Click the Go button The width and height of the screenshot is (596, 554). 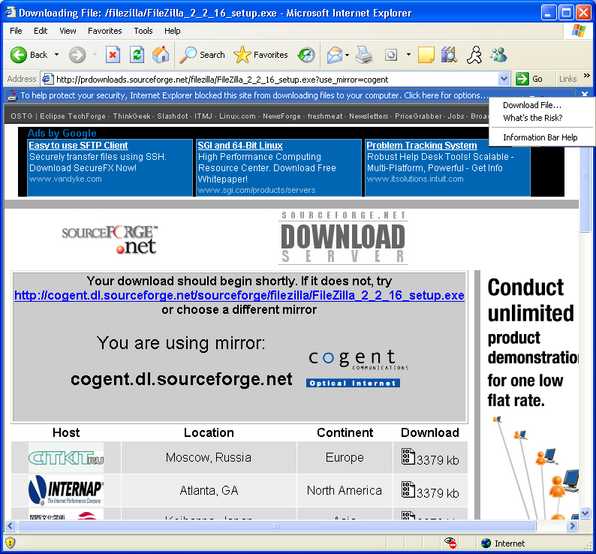point(529,79)
